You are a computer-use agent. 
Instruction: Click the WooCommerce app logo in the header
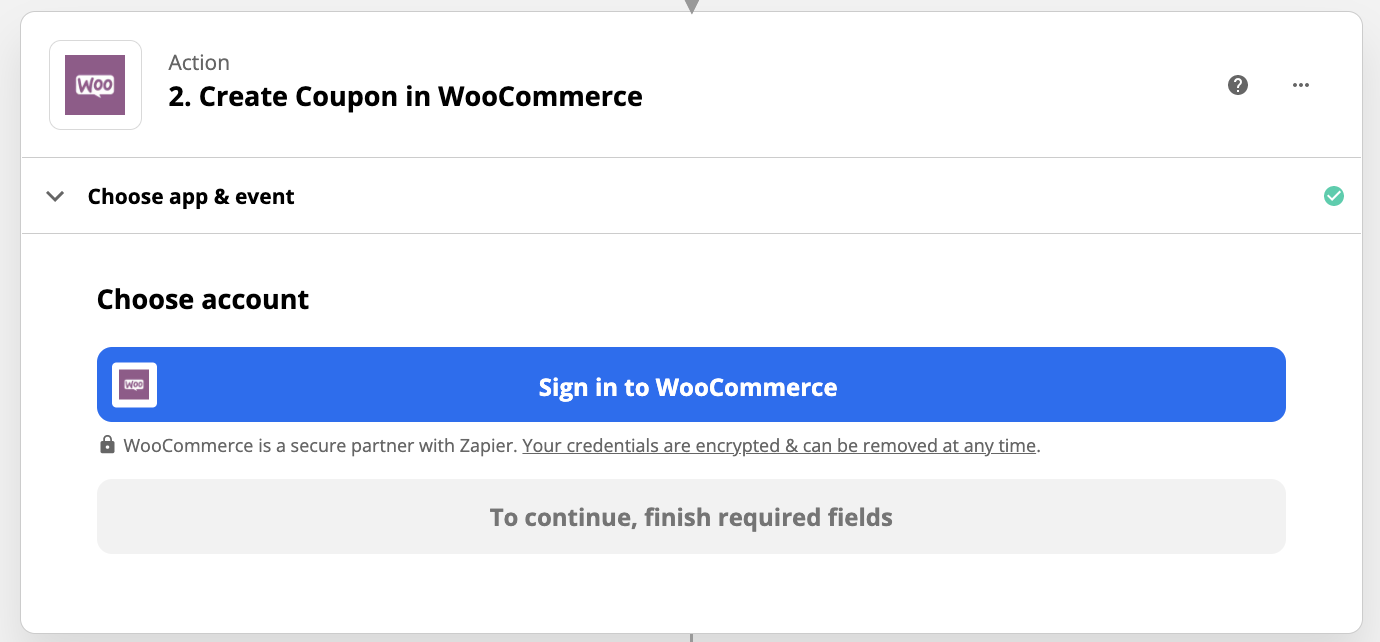tap(95, 85)
